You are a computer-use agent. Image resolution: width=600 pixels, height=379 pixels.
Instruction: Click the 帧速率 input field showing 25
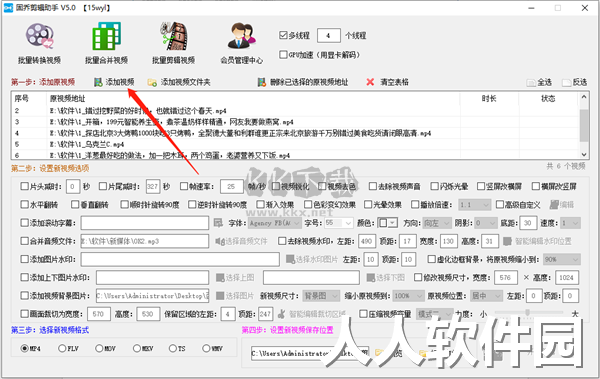(232, 186)
